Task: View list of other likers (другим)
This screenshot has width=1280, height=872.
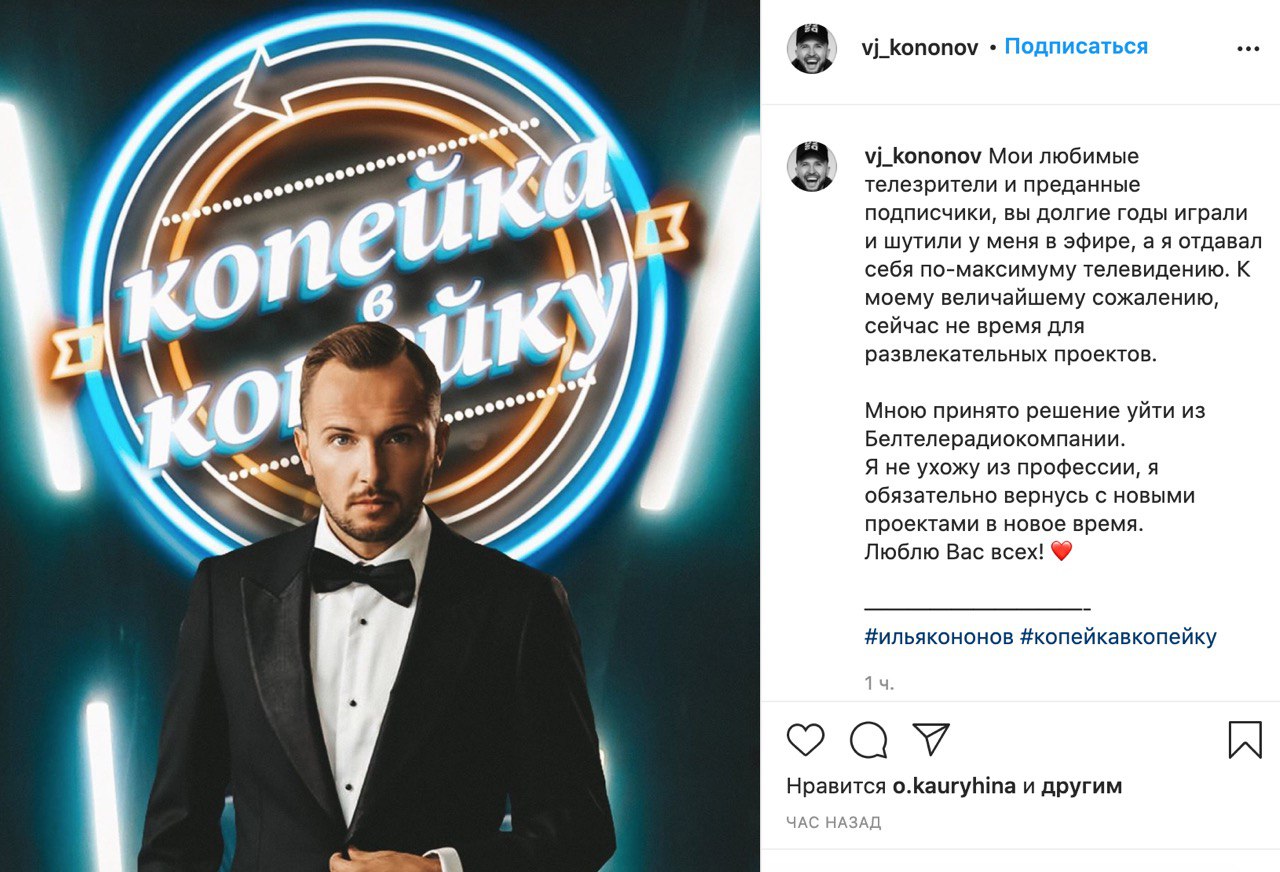Action: [1082, 787]
